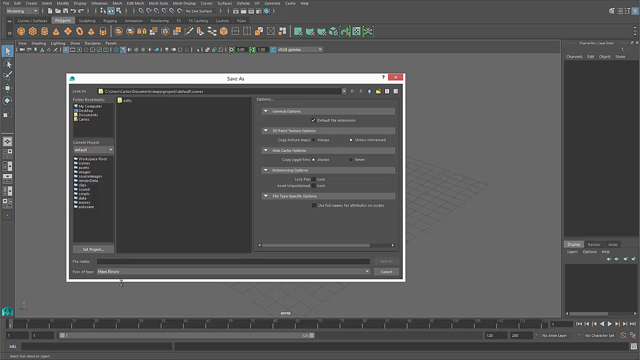Open the Script Editor icon
The image size is (640, 360).
(633, 347)
